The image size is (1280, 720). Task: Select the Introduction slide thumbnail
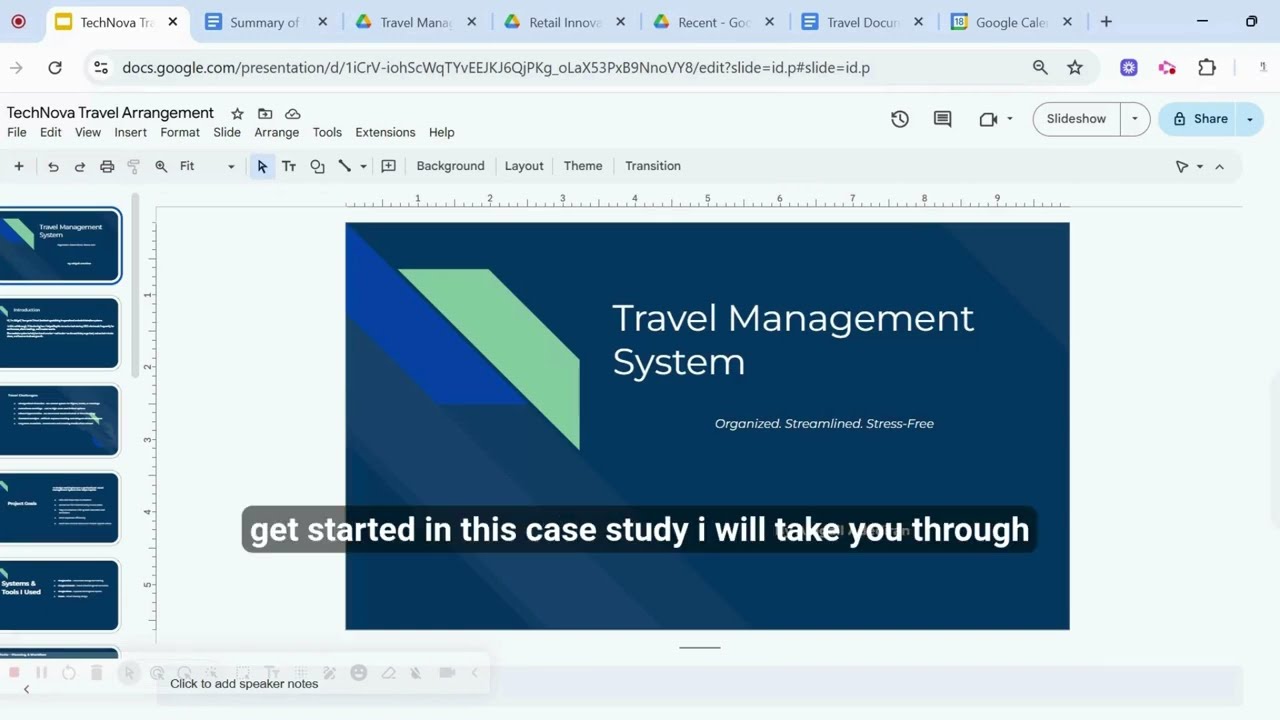tap(60, 333)
